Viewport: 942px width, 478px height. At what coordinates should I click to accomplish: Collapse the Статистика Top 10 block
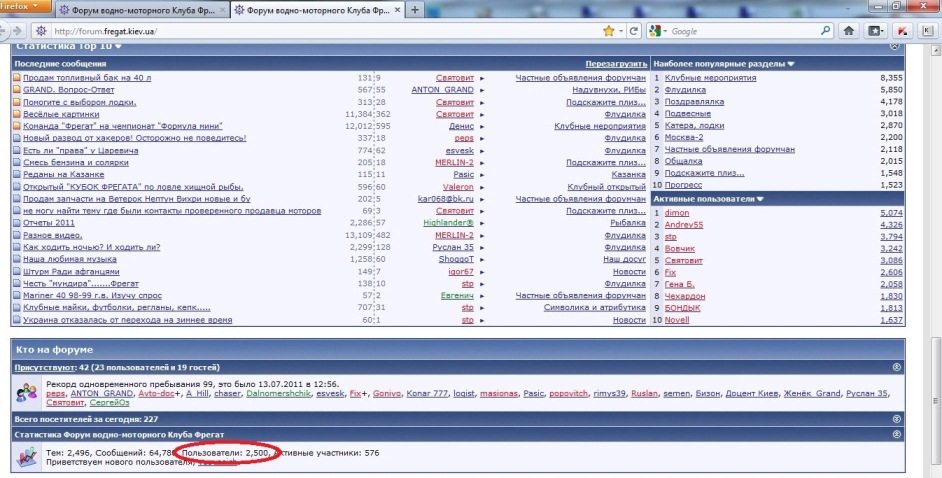(x=895, y=46)
